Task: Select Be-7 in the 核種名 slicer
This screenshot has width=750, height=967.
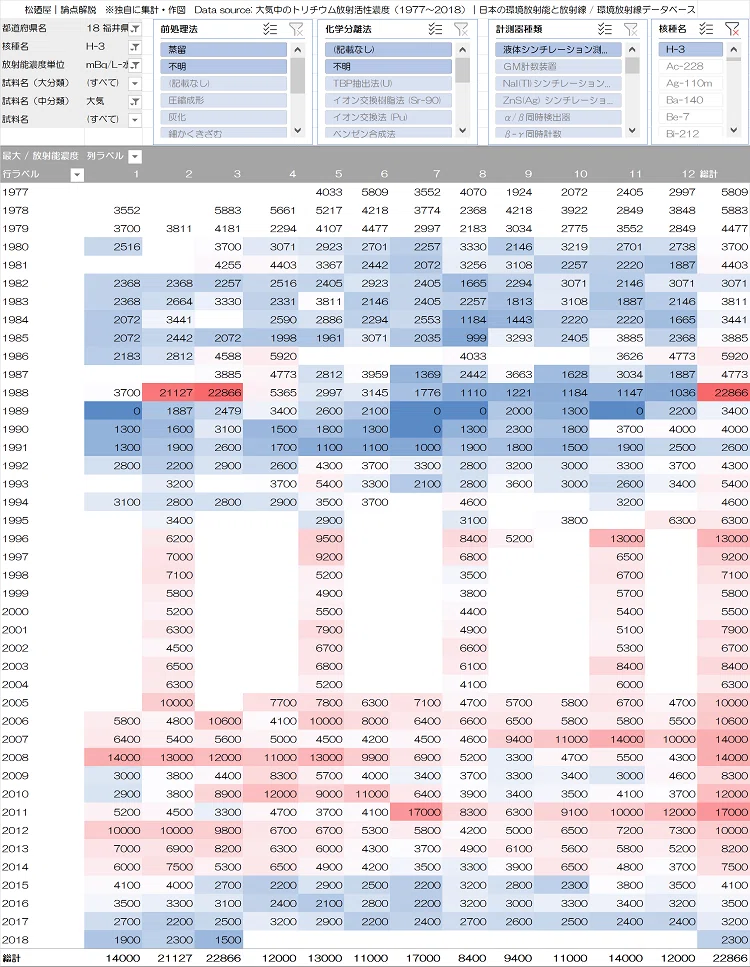Action: coord(690,117)
